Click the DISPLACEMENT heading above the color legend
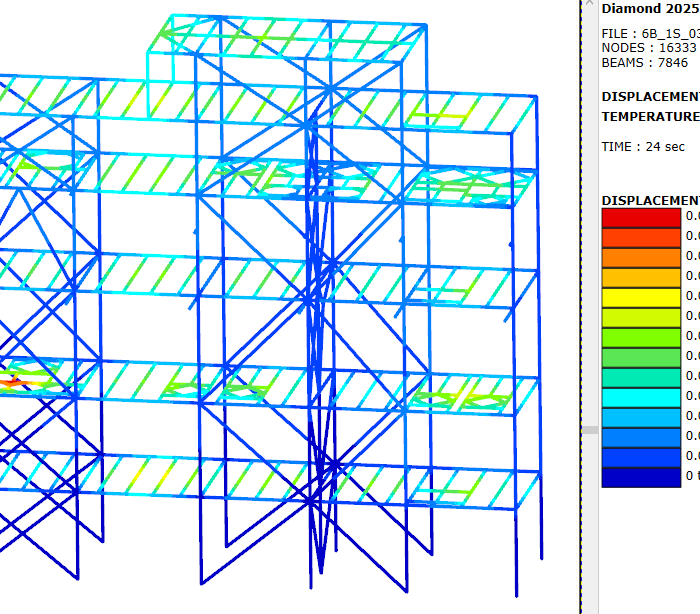This screenshot has height=614, width=700. (650, 199)
